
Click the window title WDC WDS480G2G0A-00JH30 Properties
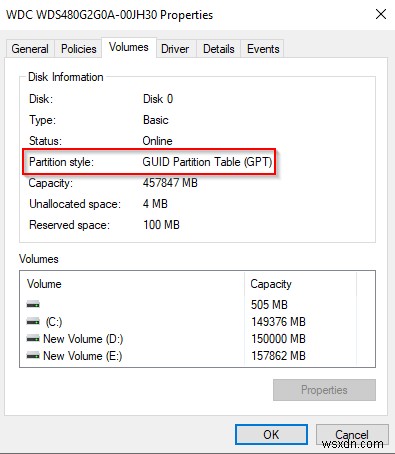(x=109, y=15)
